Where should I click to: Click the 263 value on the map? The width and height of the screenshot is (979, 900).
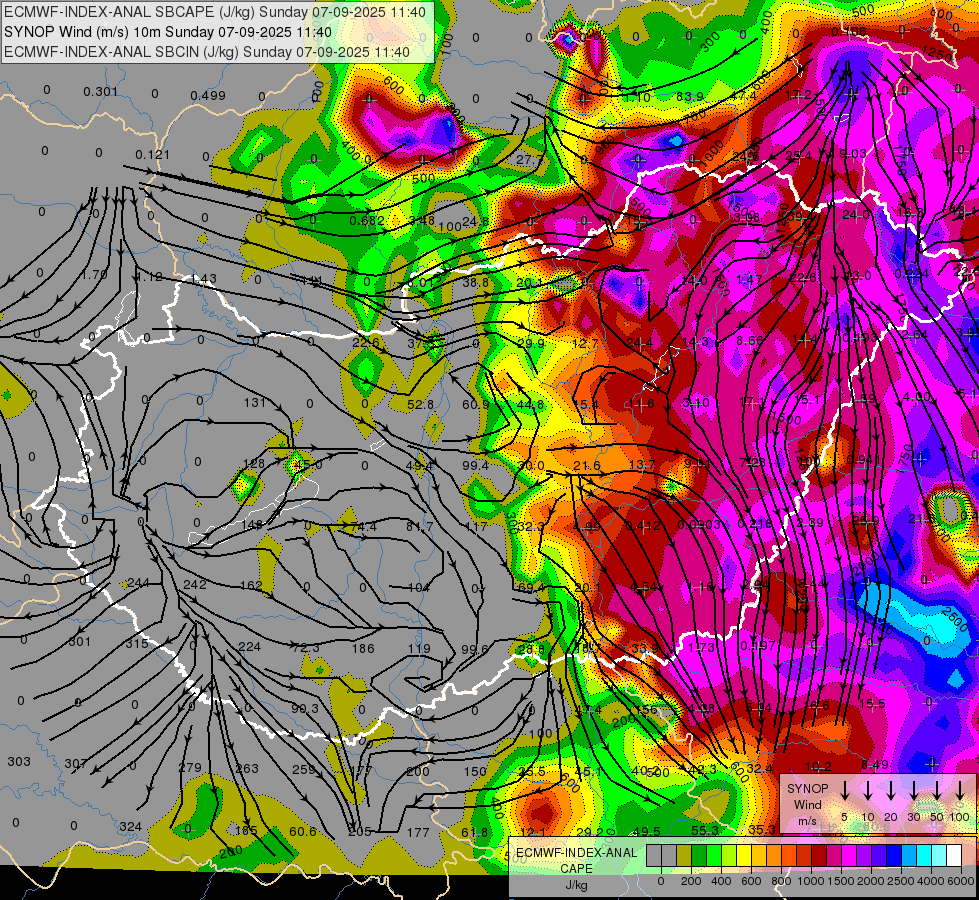(x=247, y=768)
